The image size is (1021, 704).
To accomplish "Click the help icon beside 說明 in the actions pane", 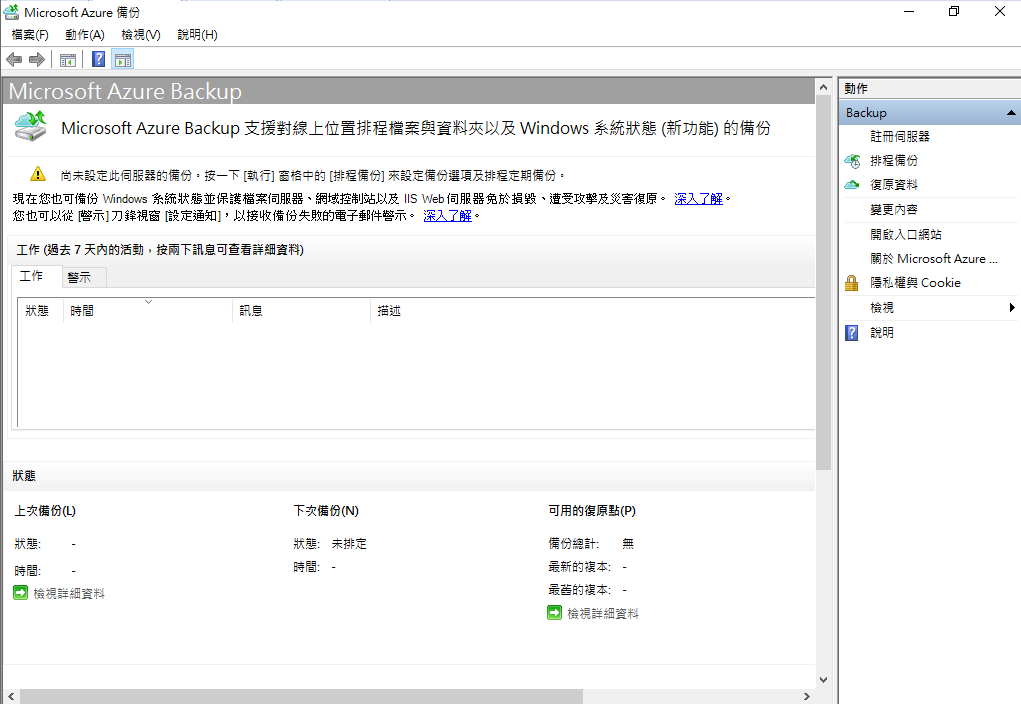I will pos(852,333).
